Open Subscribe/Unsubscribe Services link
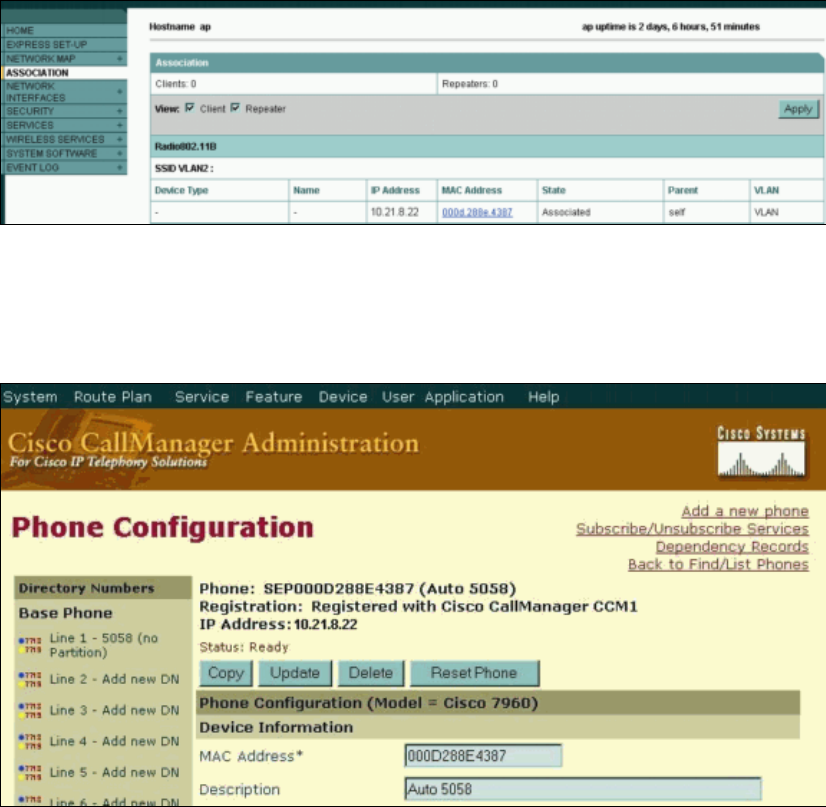Image resolution: width=826 pixels, height=807 pixels. [x=692, y=529]
